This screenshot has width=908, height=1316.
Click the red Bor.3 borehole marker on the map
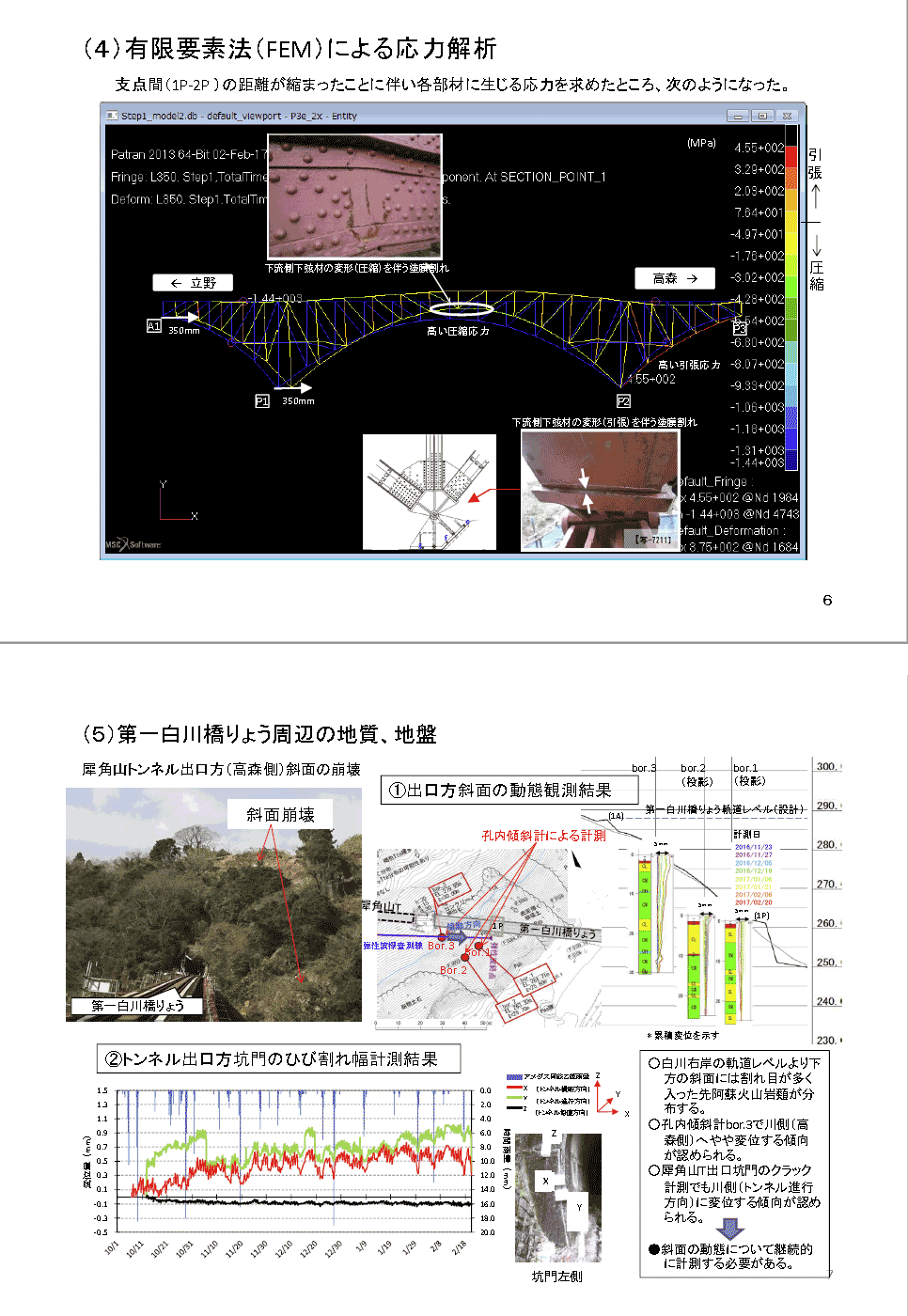pyautogui.click(x=442, y=937)
